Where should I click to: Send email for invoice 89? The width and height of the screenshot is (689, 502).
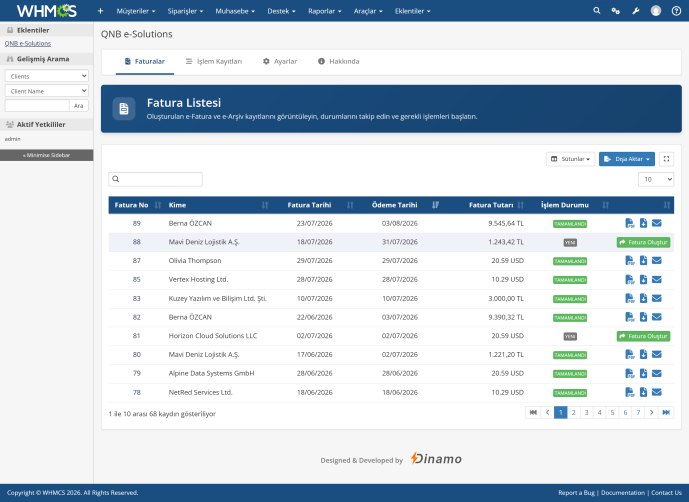pos(656,223)
